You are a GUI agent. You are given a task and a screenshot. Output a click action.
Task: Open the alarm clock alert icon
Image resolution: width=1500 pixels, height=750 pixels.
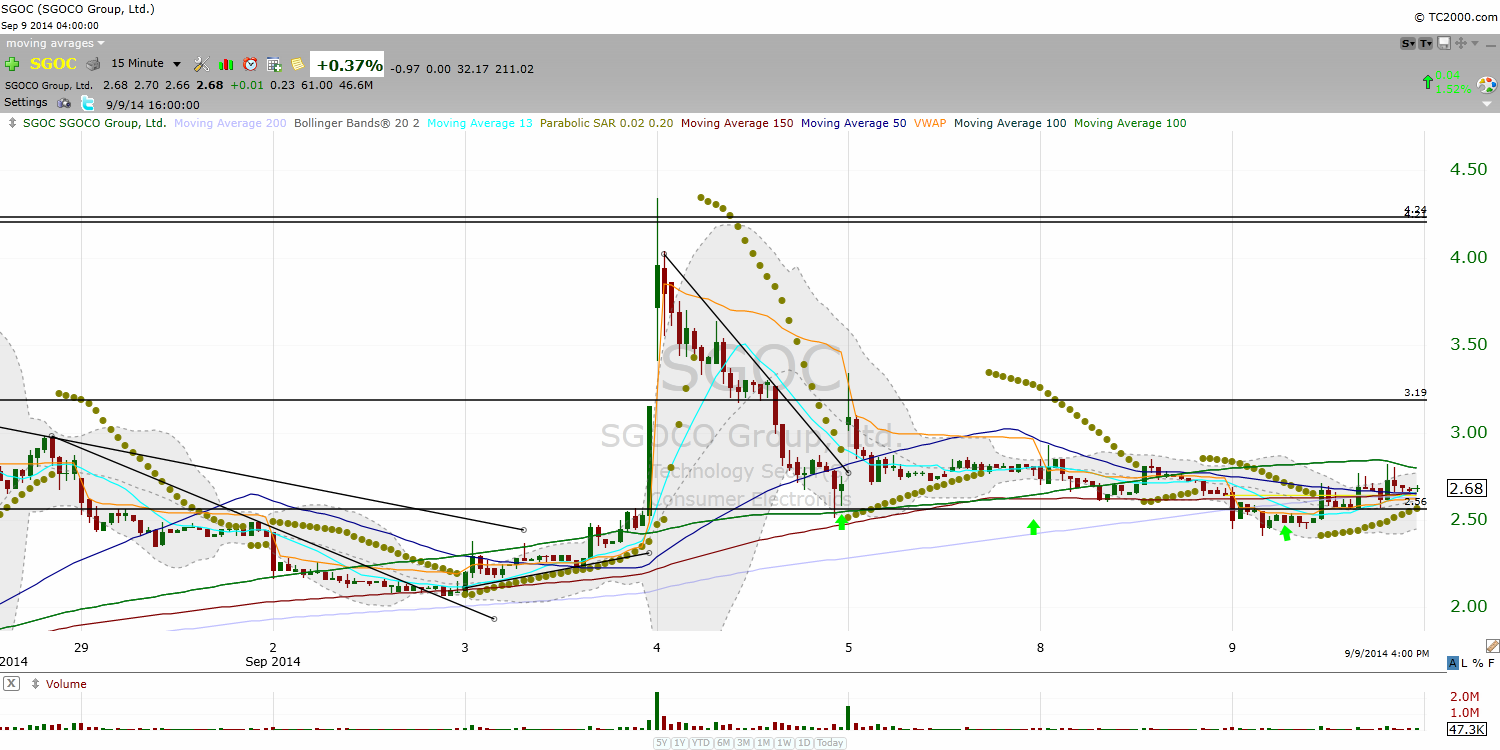coord(250,64)
